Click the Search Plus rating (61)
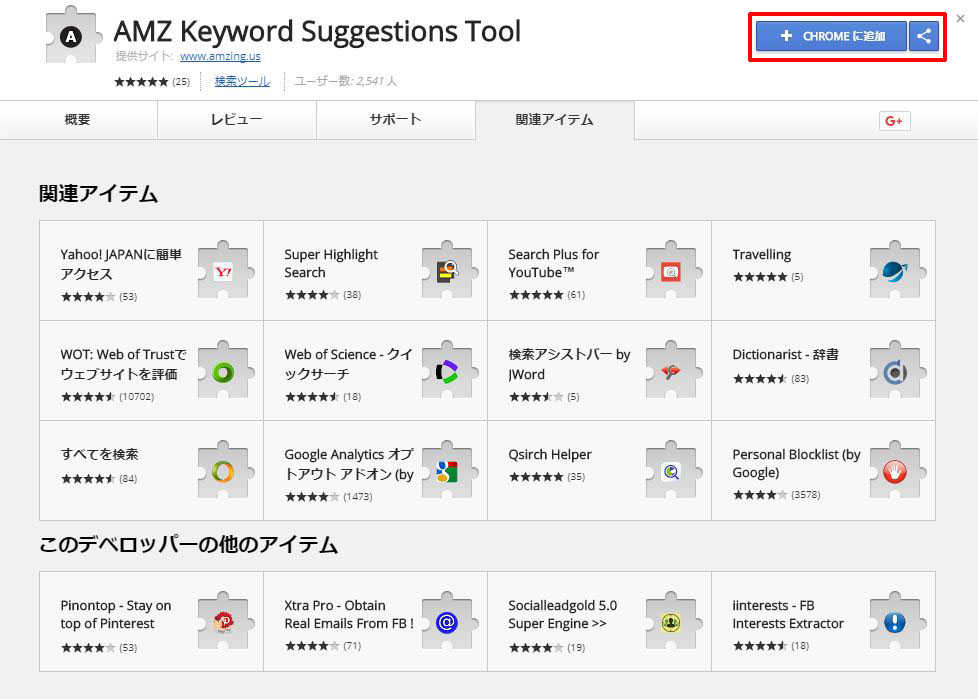Screen dimensions: 978x699 point(547,295)
